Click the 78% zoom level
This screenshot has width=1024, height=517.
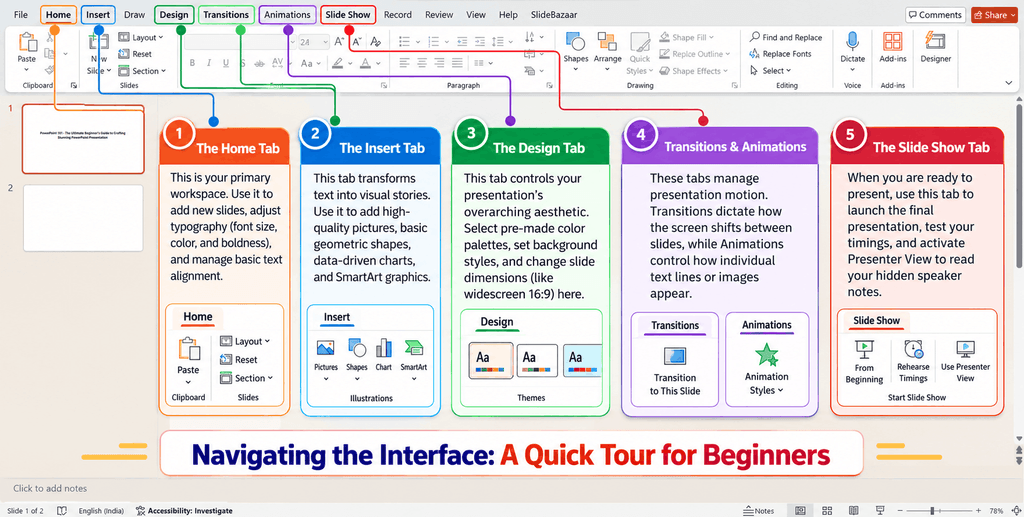997,510
